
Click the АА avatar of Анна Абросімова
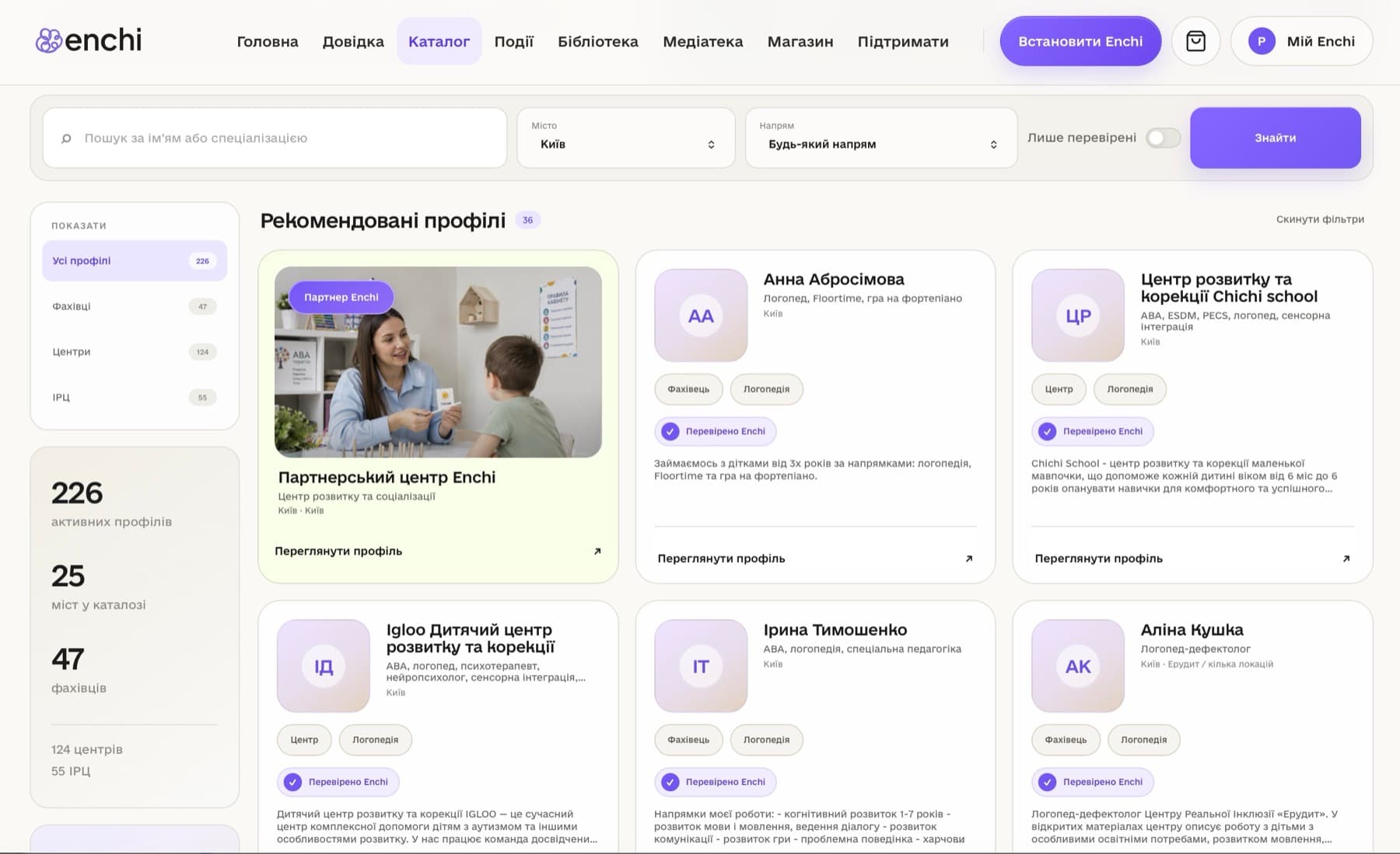(701, 316)
